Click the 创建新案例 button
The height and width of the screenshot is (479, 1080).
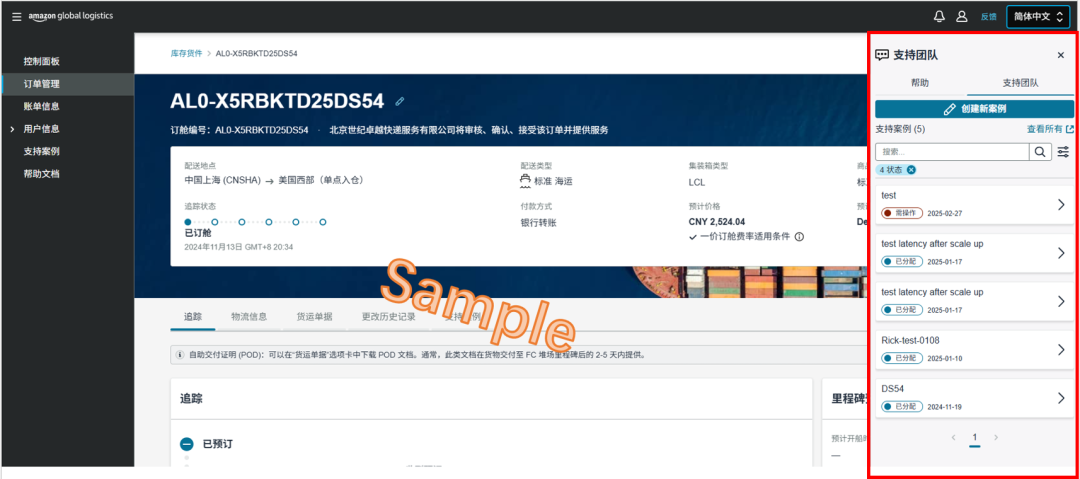point(975,109)
